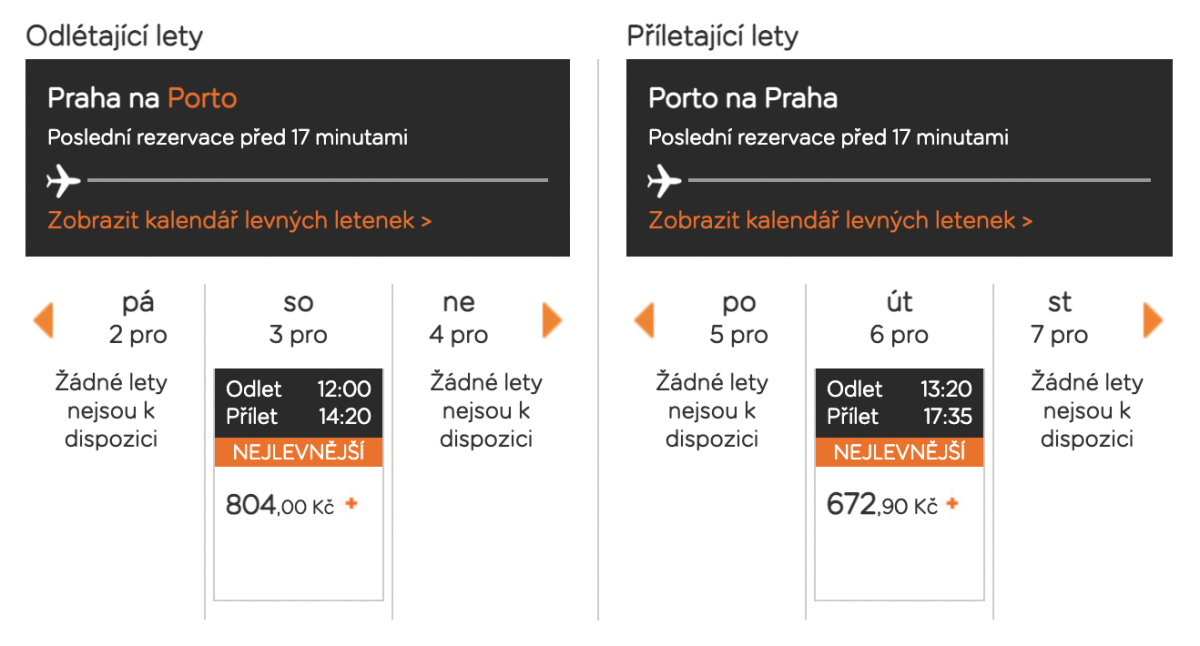Select the 13:20 return flight card
This screenshot has height=646, width=1200.
tap(899, 403)
